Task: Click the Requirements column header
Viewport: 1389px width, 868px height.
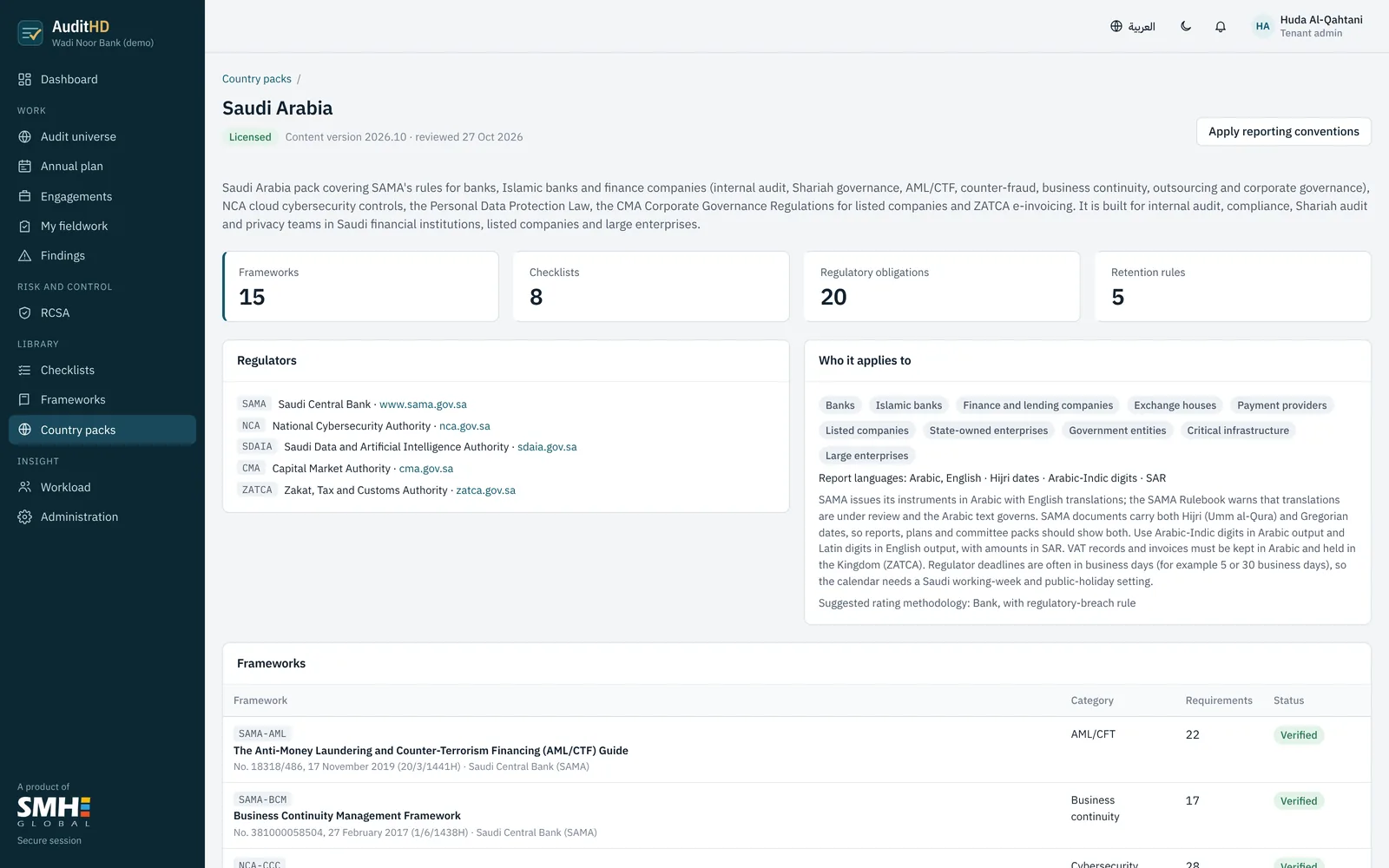Action: pos(1219,700)
